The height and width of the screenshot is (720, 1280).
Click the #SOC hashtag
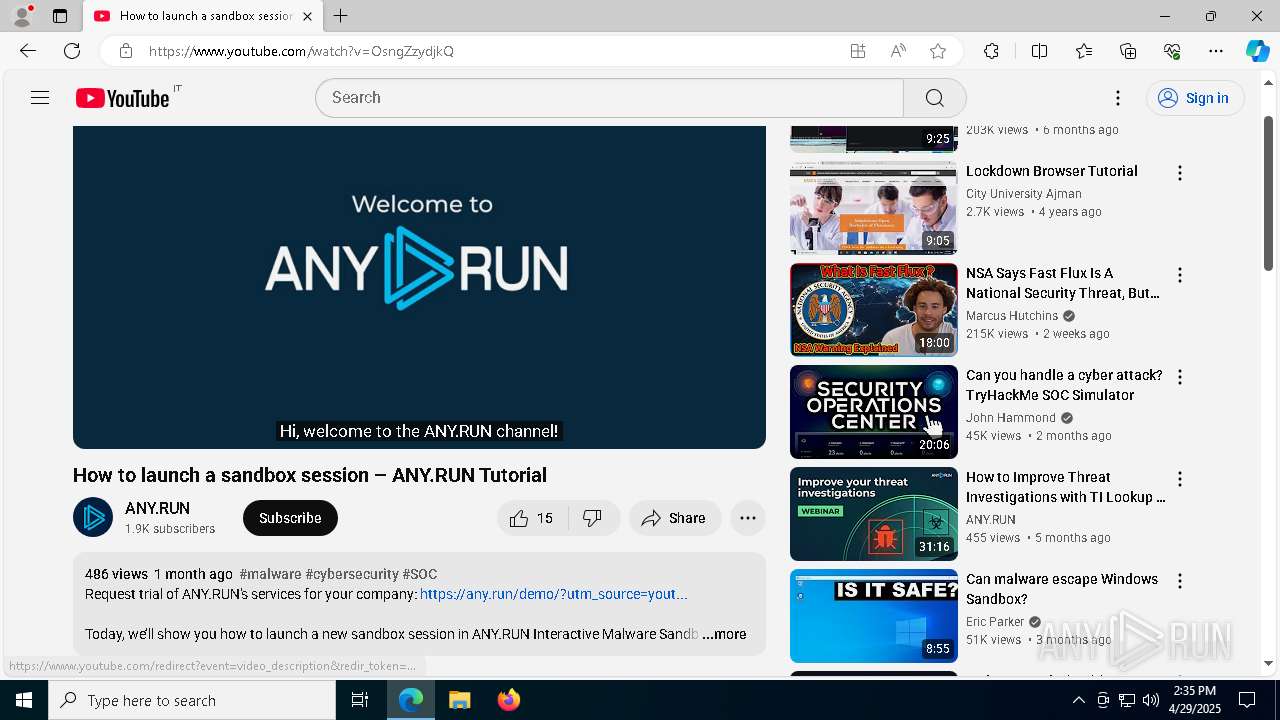[419, 574]
